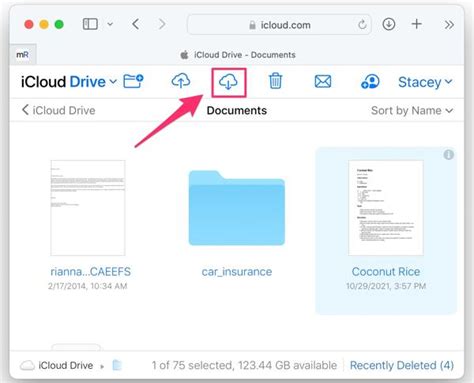Click the Email envelope icon

[323, 81]
